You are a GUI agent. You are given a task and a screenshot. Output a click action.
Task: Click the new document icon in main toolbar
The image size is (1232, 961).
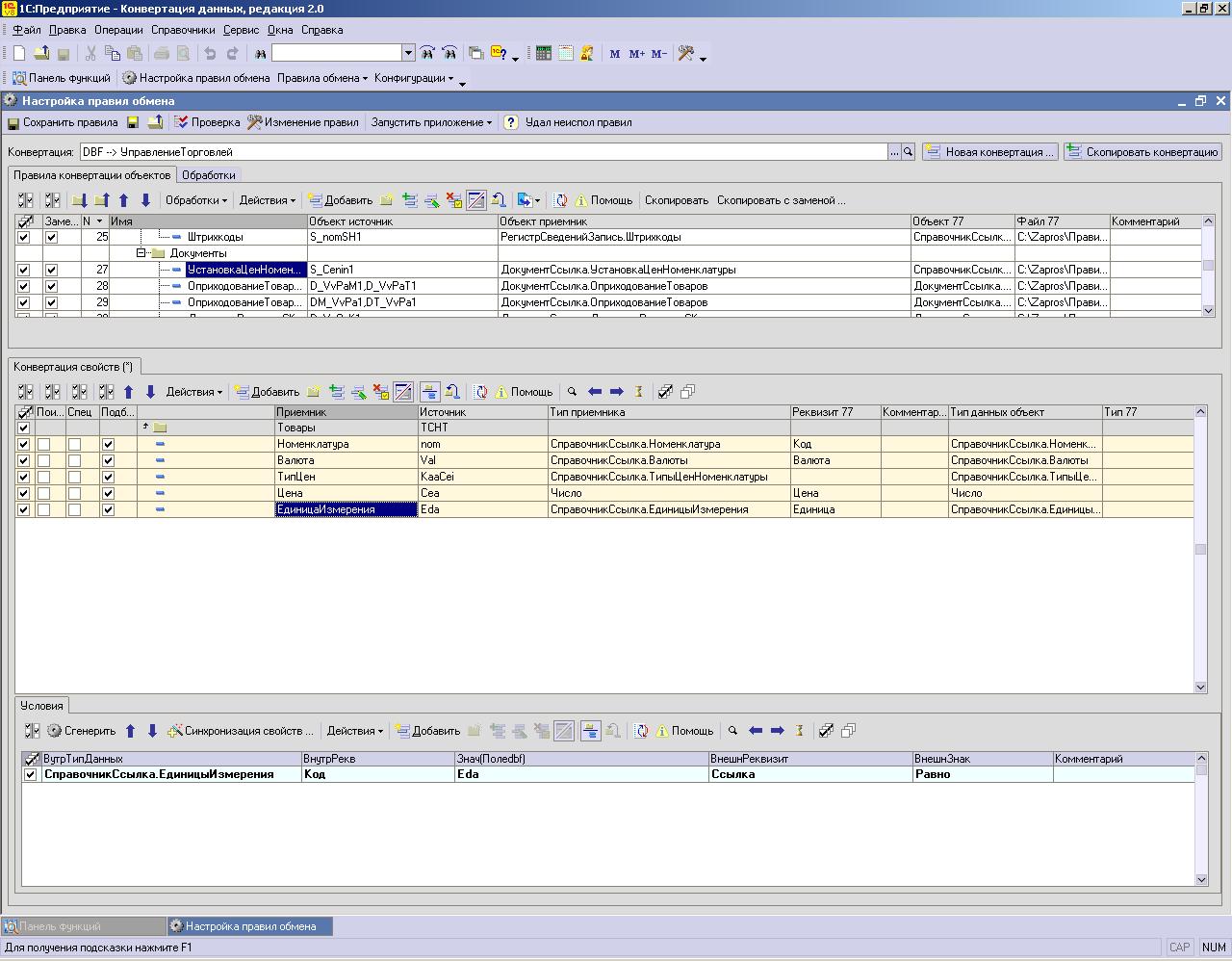point(18,54)
